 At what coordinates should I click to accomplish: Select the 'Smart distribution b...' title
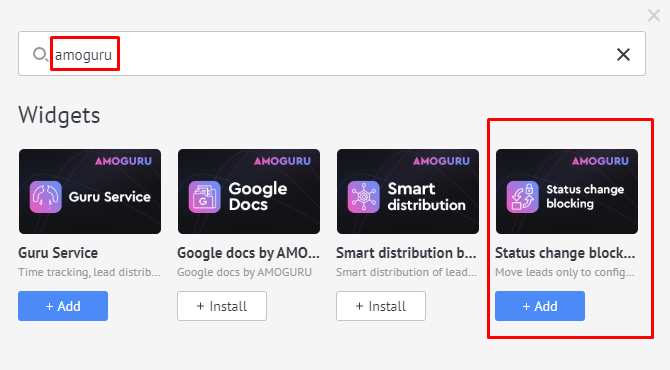[x=406, y=253]
